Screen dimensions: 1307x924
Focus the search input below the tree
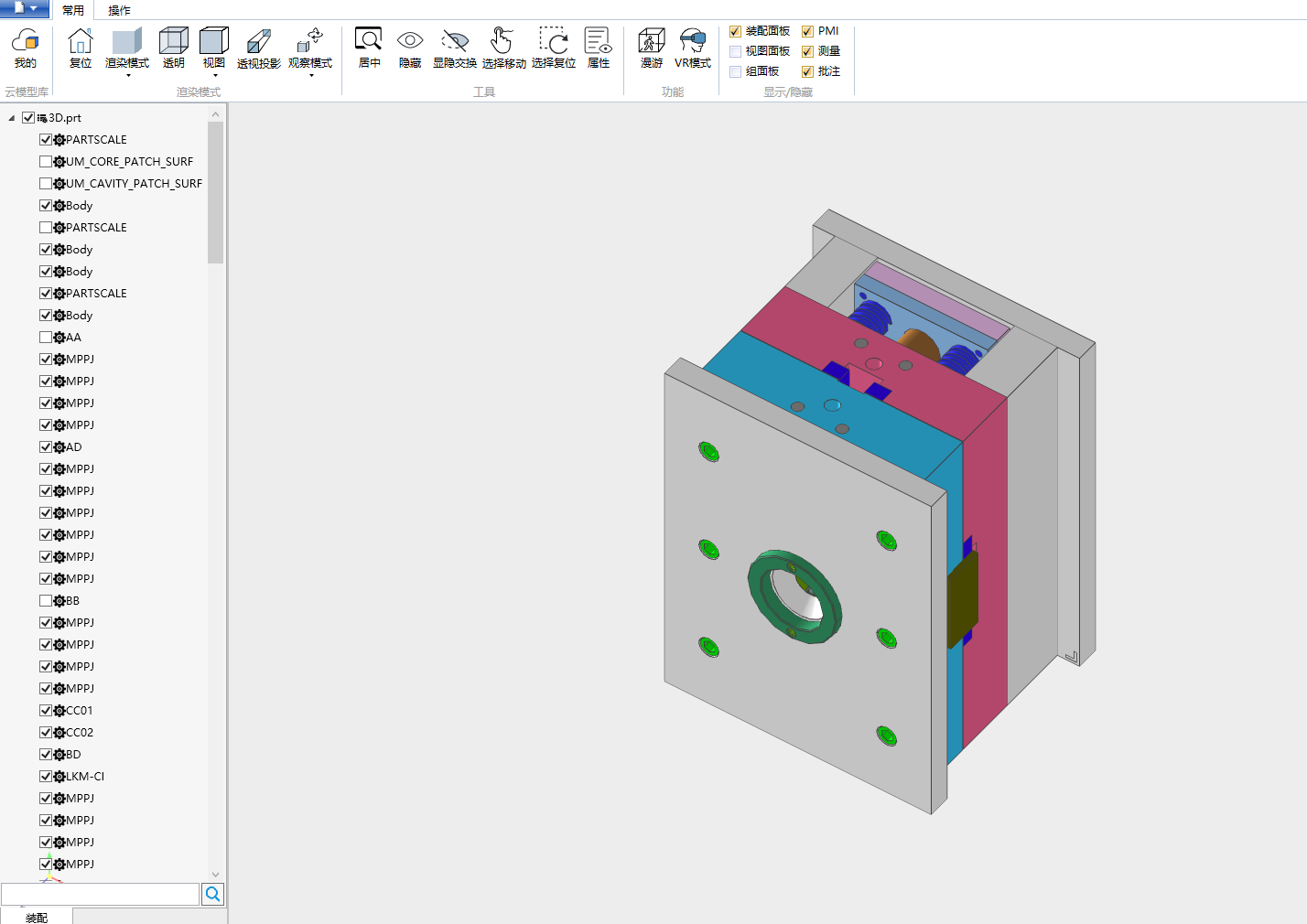[x=101, y=894]
